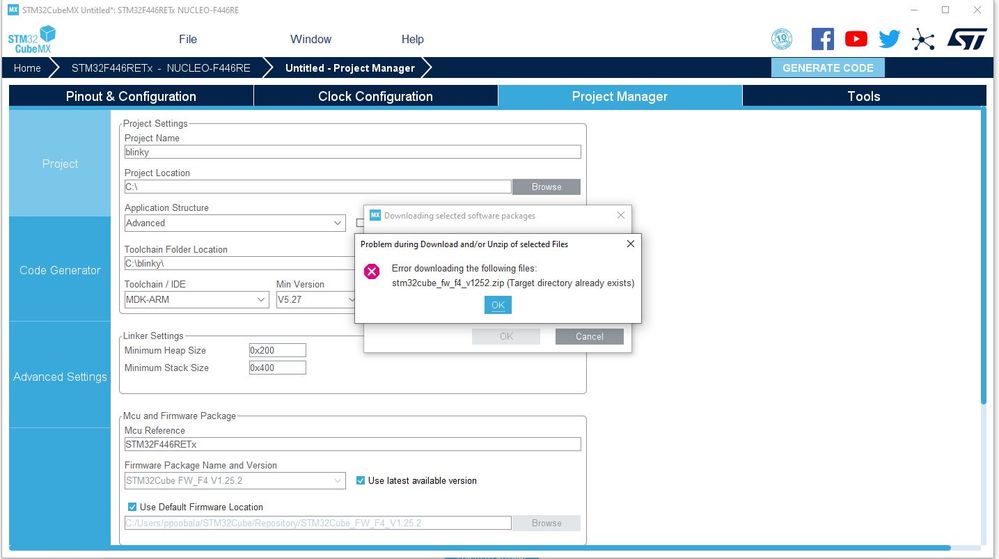Viewport: 999px width, 559px height.
Task: Click MX icon in Downloading dialog title
Action: 375,215
